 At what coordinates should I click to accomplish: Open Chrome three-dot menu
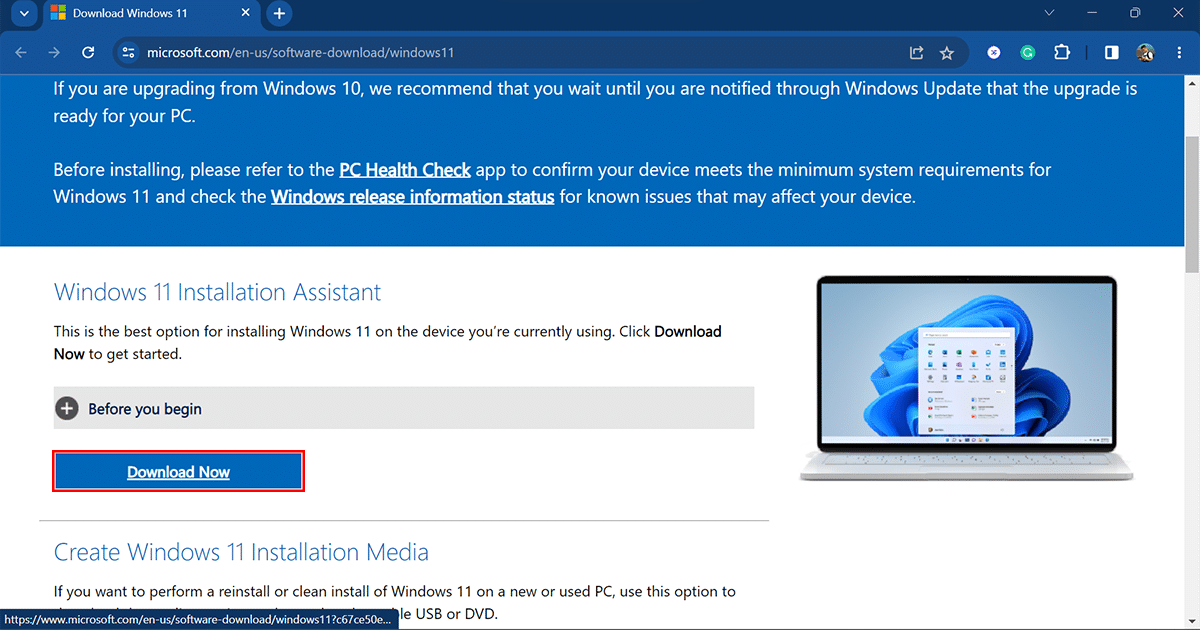(1177, 53)
